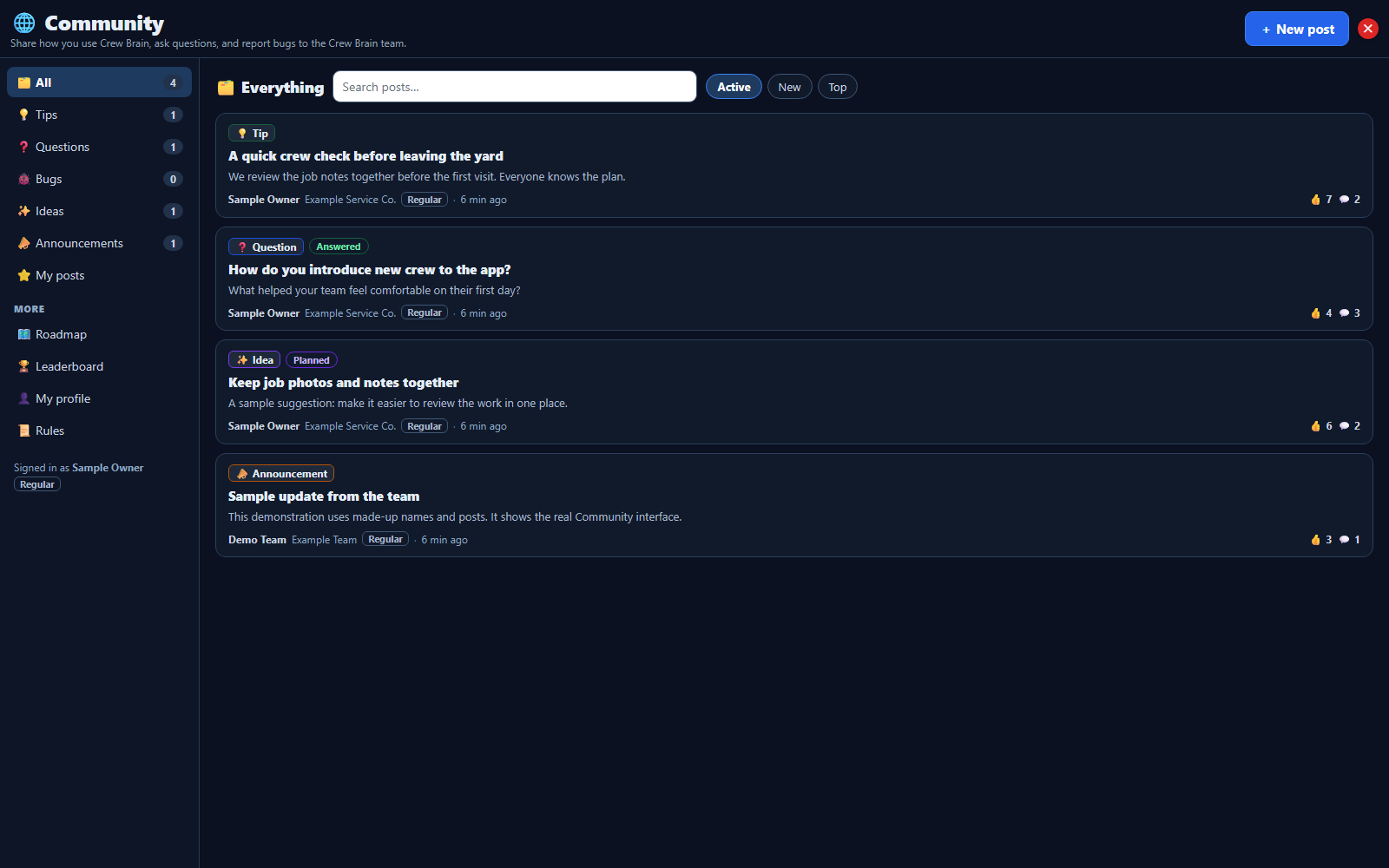The height and width of the screenshot is (868, 1389).
Task: Click the folder icon beside All
Action: point(24,82)
